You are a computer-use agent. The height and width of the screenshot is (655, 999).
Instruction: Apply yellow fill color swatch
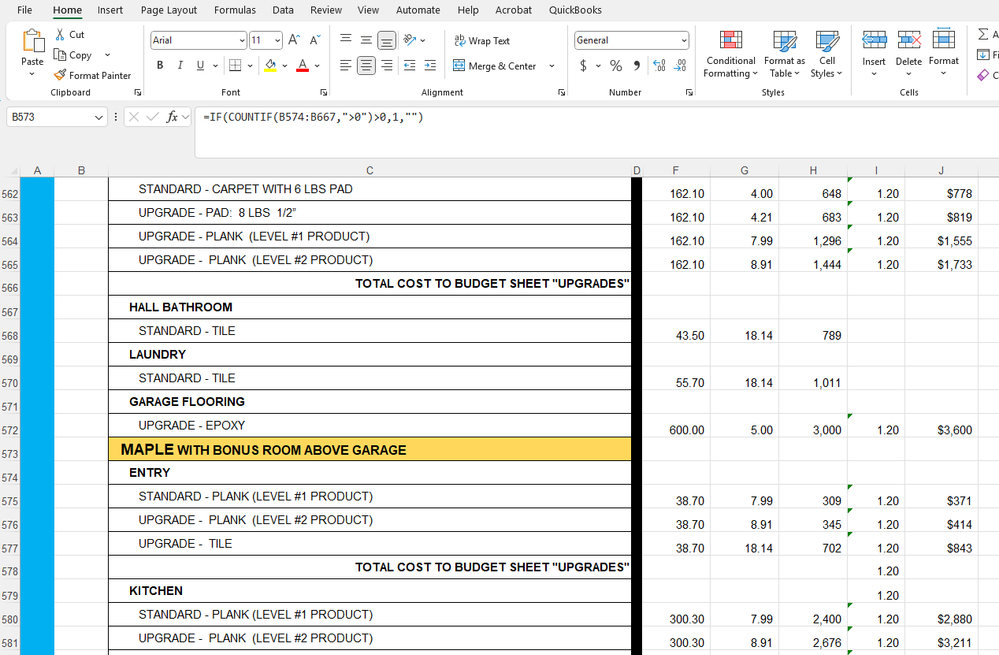pyautogui.click(x=270, y=66)
